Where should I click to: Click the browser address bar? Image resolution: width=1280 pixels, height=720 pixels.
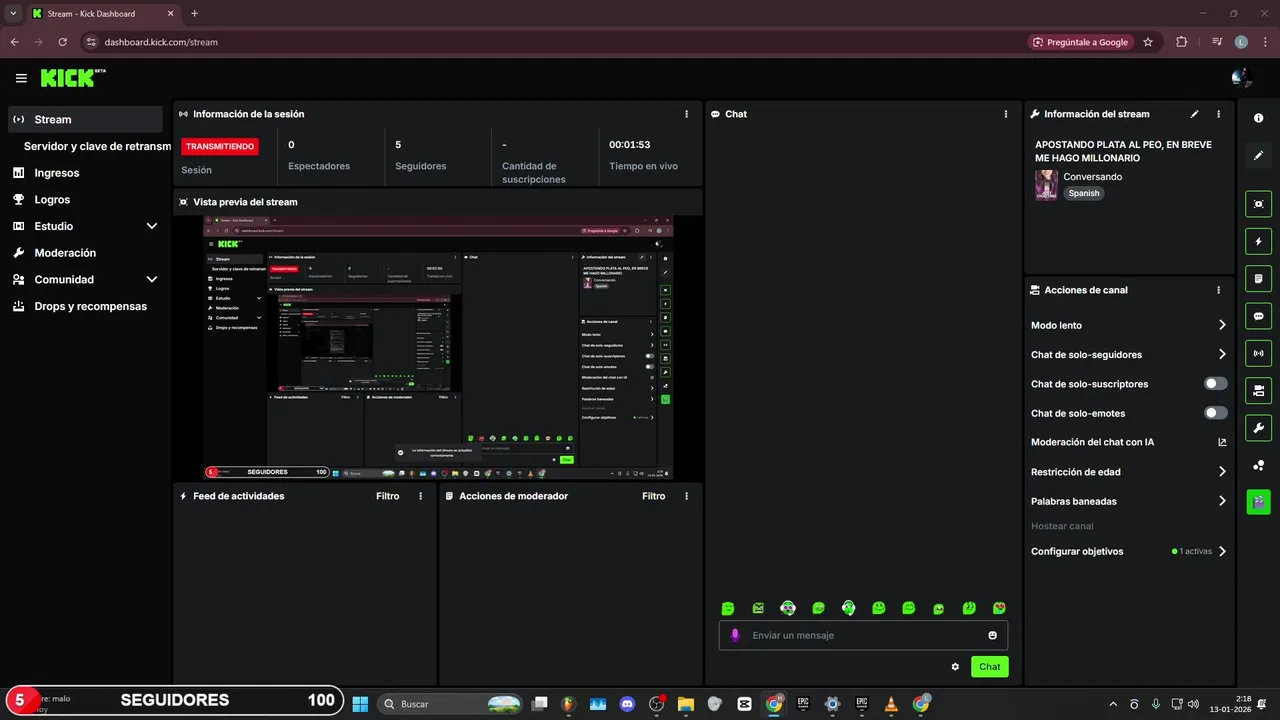click(x=550, y=42)
